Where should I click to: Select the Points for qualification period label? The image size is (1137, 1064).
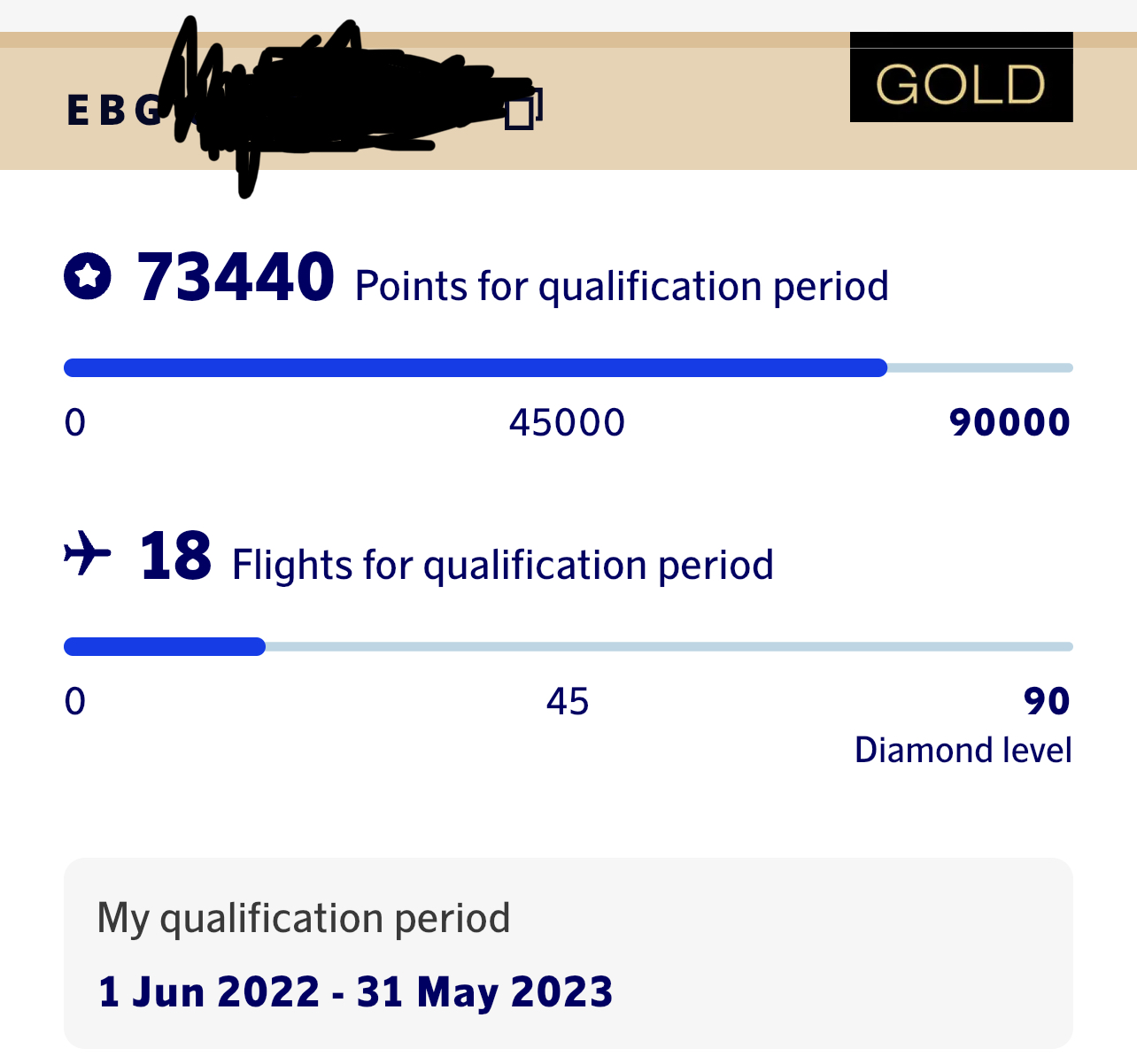click(621, 287)
